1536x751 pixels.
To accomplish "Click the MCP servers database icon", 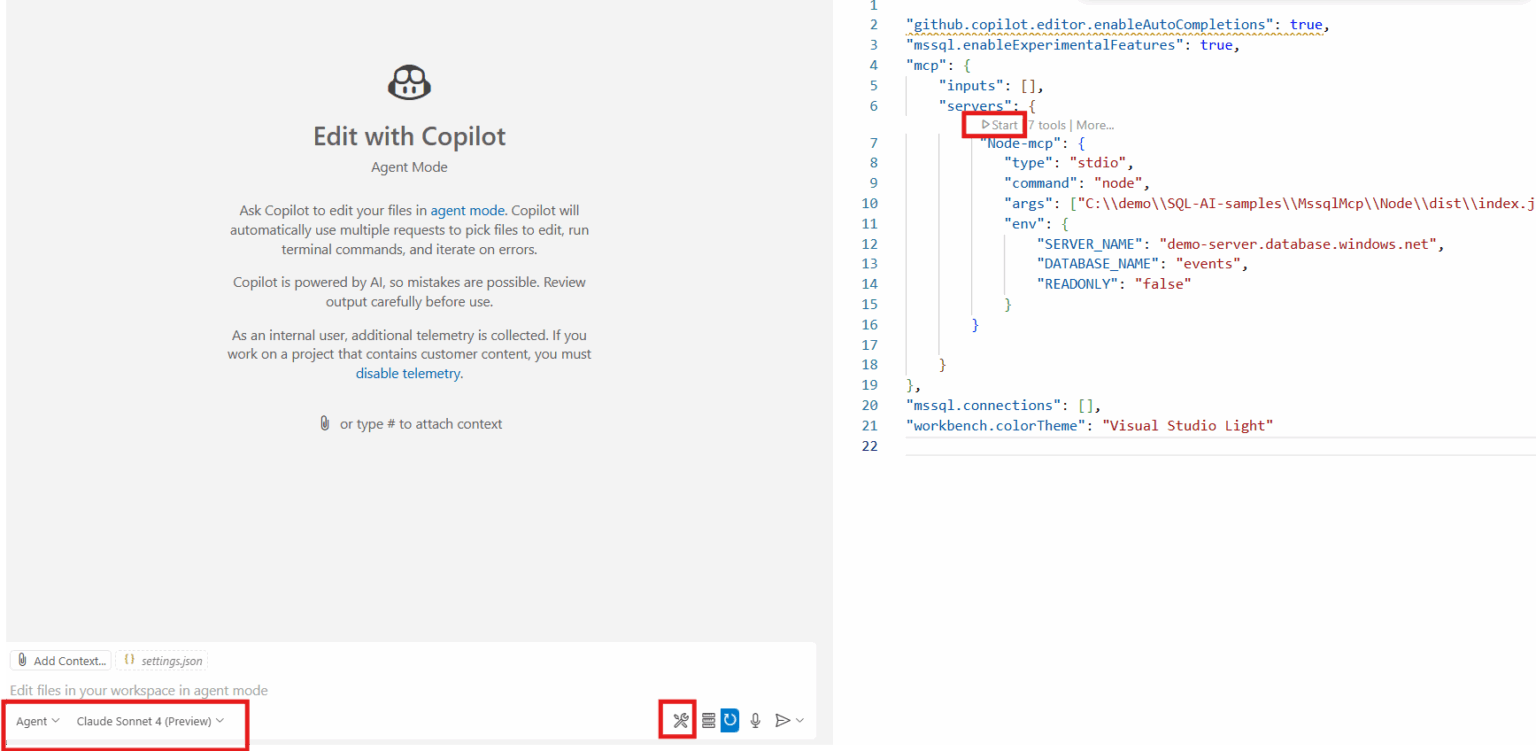I will tap(707, 720).
